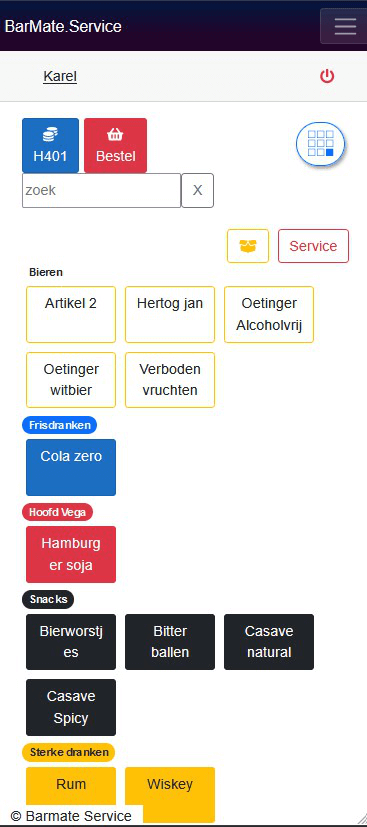Viewport: 367px width, 827px height.
Task: Add Cola zero to the order
Action: point(71,467)
